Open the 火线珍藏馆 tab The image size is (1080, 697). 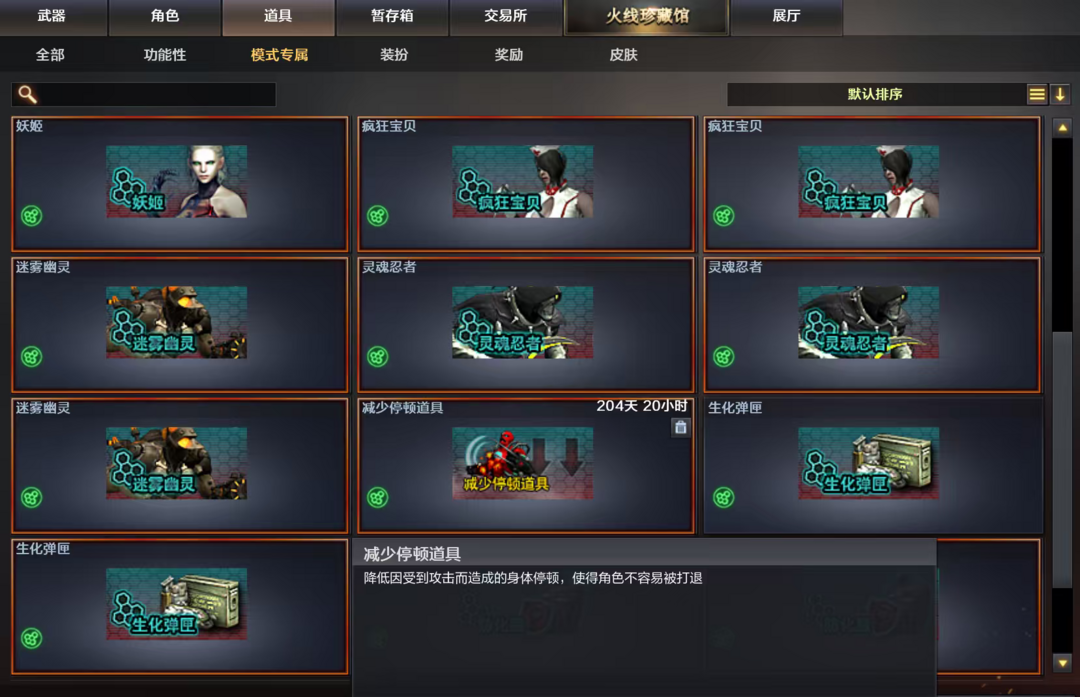[647, 17]
